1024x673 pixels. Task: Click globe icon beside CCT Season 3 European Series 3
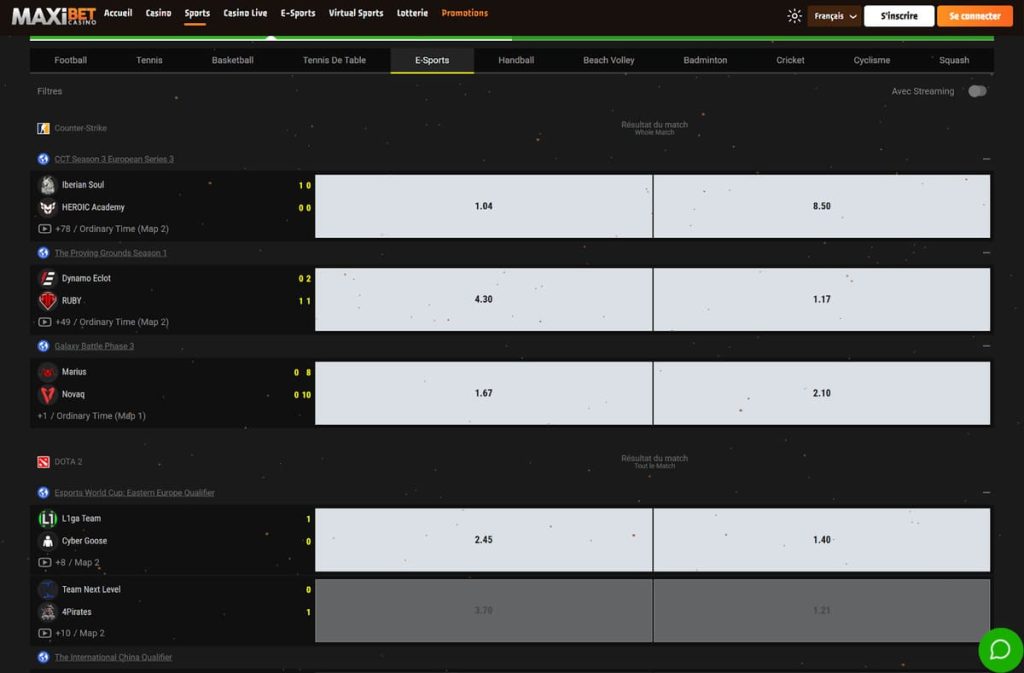click(43, 159)
